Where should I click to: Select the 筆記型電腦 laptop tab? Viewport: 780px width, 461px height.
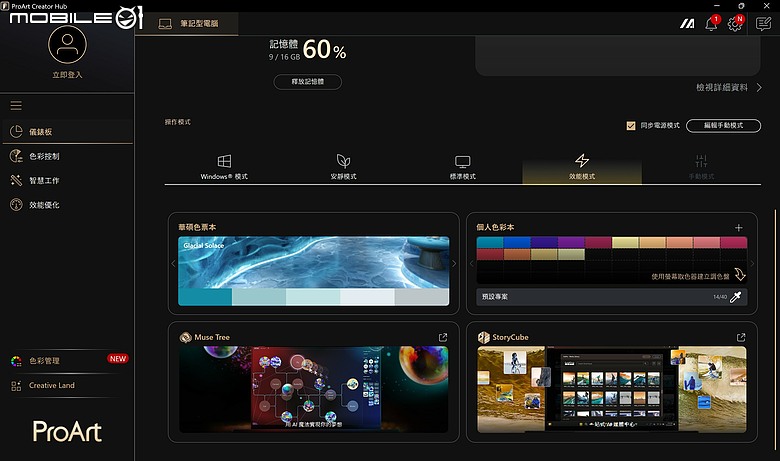click(x=189, y=23)
